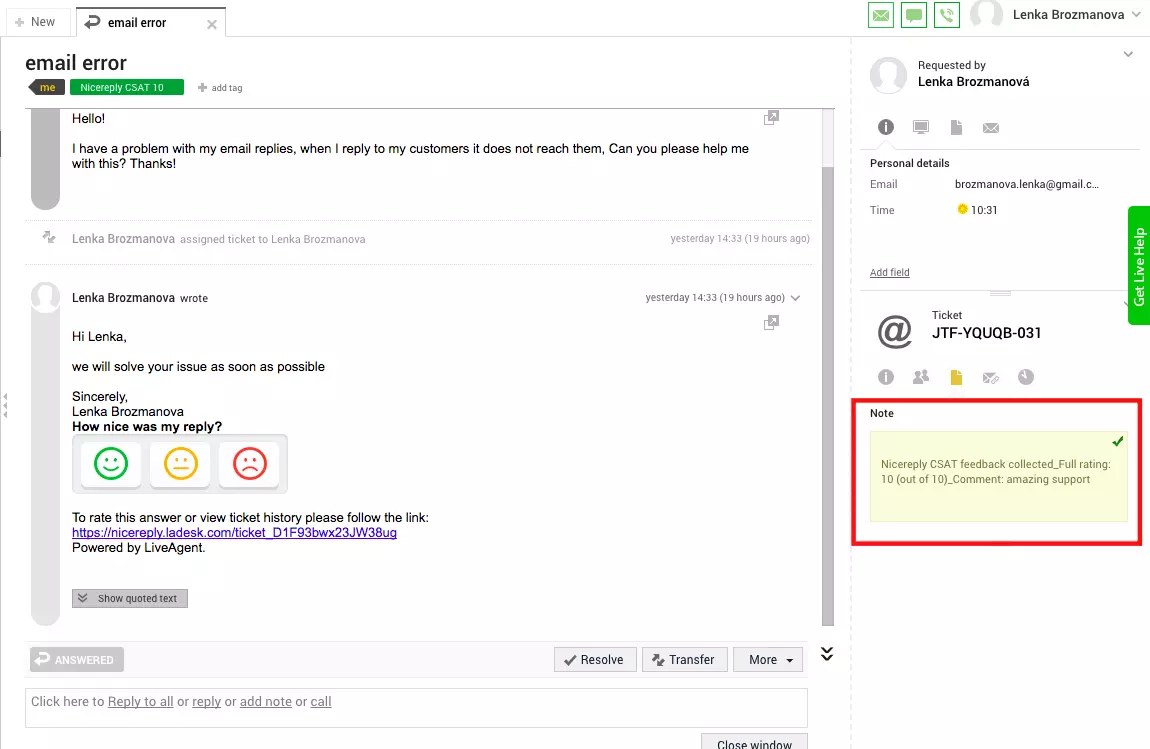Click the Show quoted text expander
Image resolution: width=1150 pixels, height=749 pixels.
click(129, 597)
